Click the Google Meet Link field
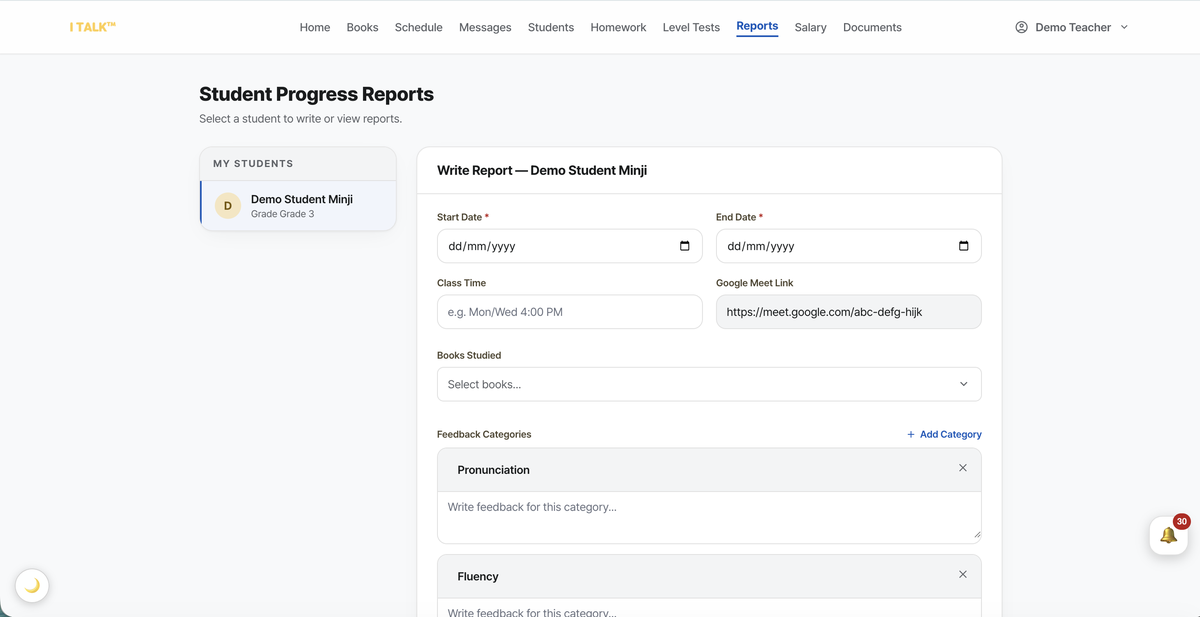The width and height of the screenshot is (1200, 617). click(849, 312)
